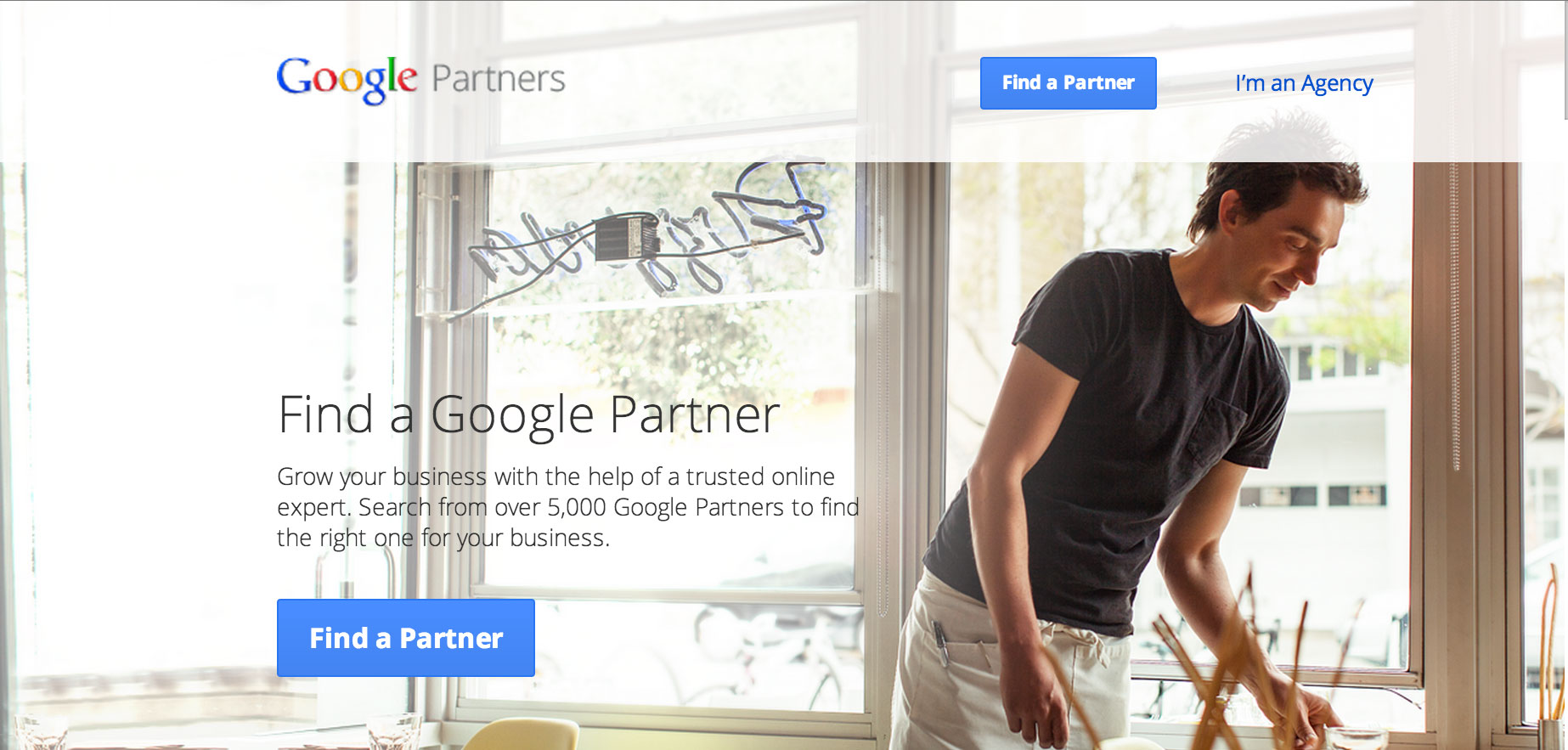Click the gray Partners wordmark beside Google

[499, 79]
